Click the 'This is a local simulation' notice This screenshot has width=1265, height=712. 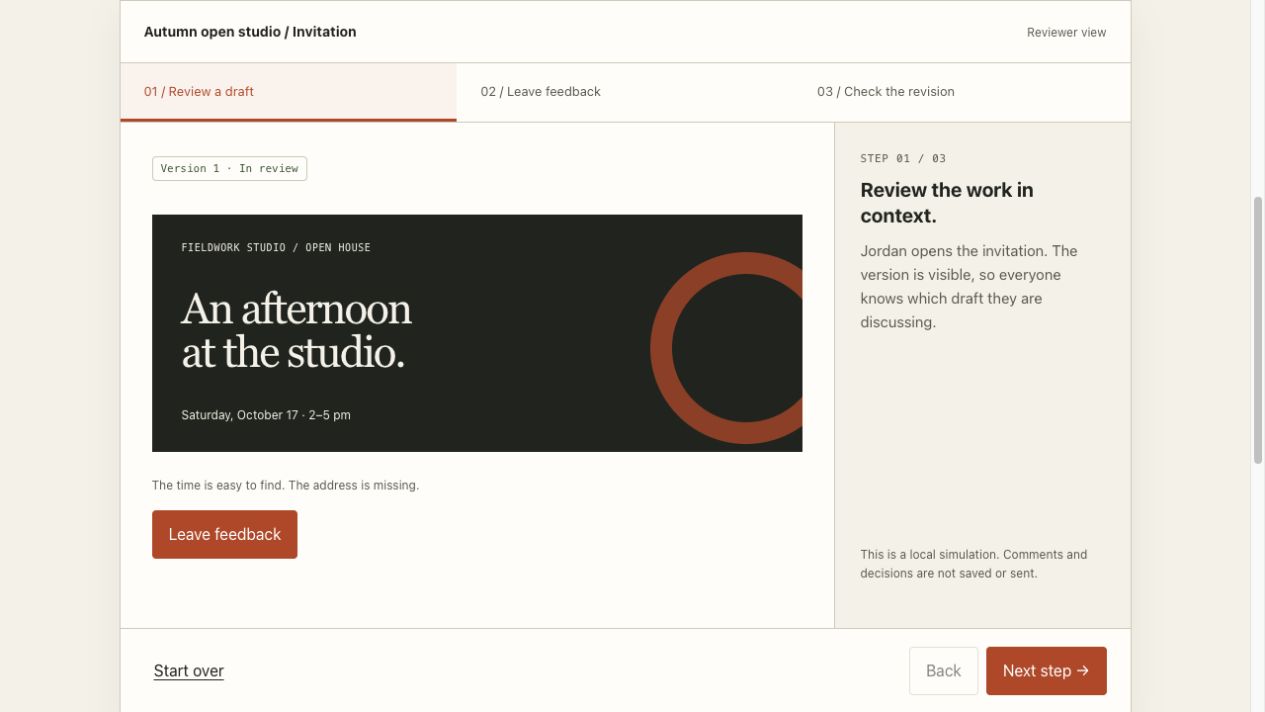point(973,564)
